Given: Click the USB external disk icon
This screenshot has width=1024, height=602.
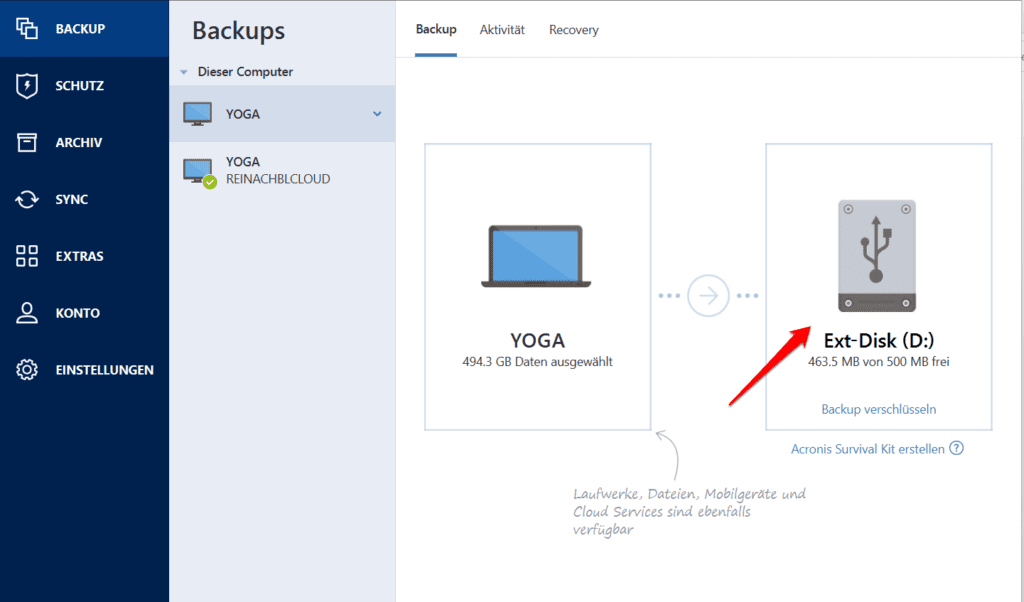Looking at the screenshot, I should tap(877, 256).
